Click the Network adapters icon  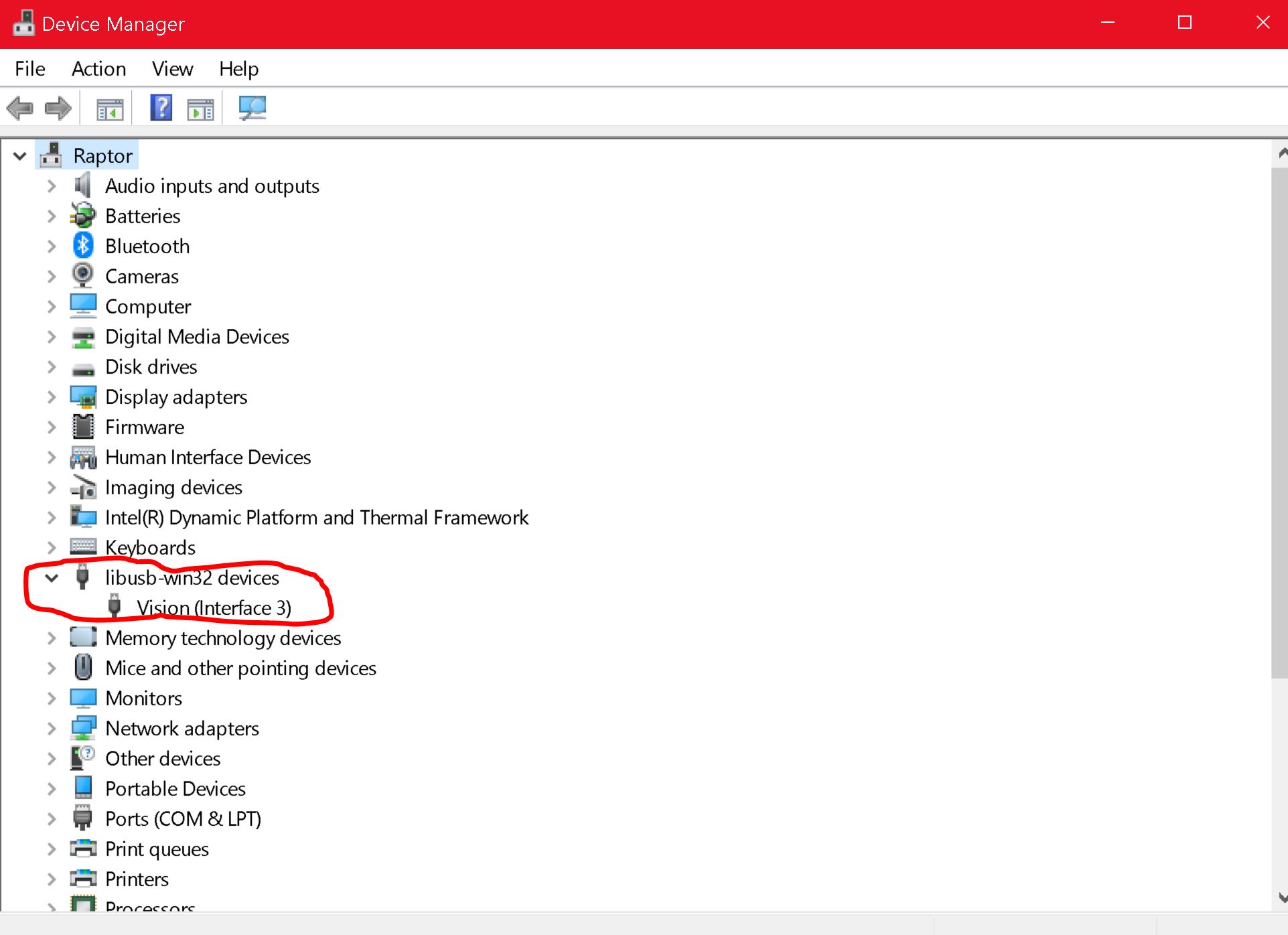pyautogui.click(x=83, y=728)
